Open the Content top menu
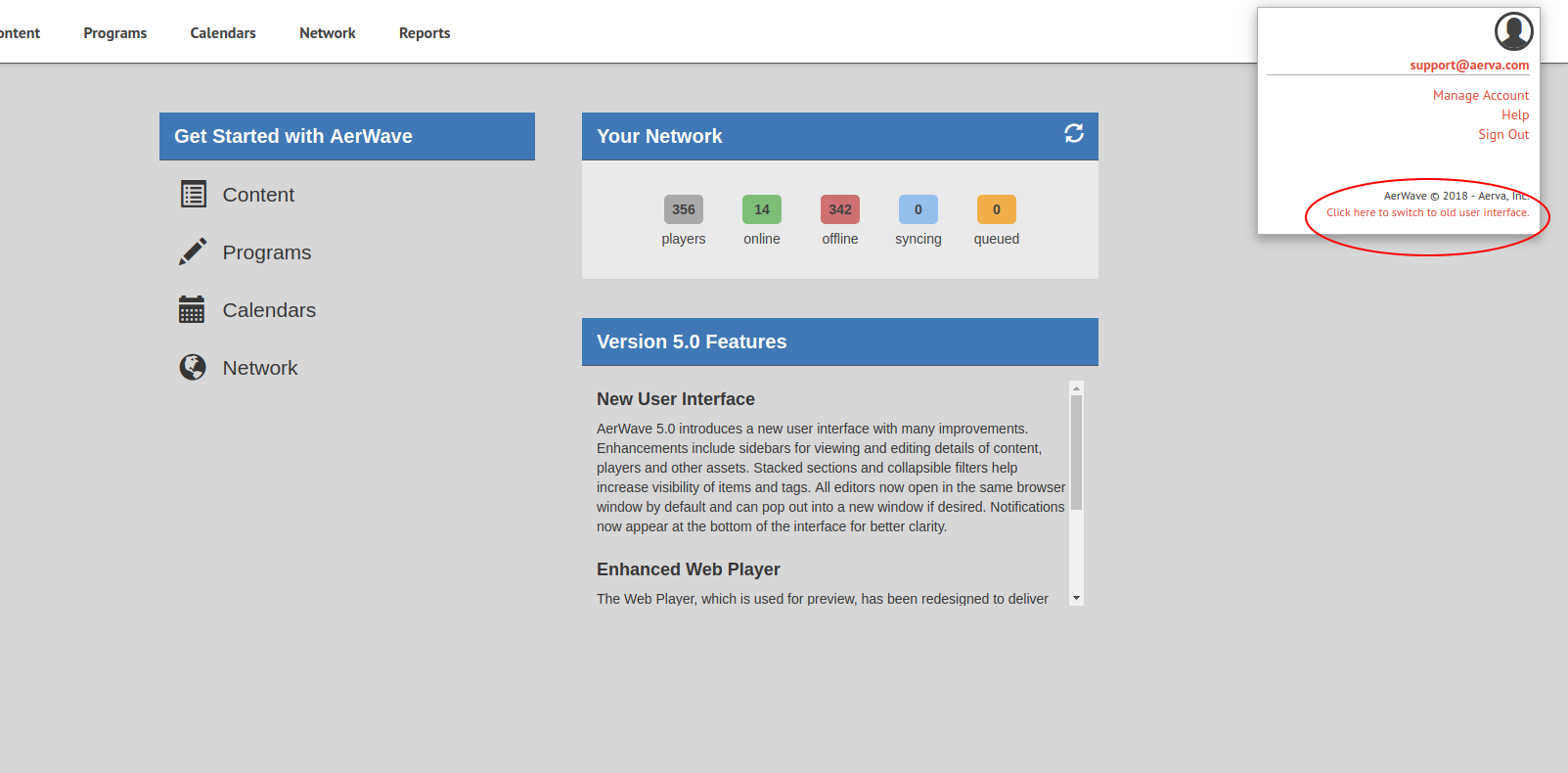Screen dimensions: 1568x773 coord(20,33)
